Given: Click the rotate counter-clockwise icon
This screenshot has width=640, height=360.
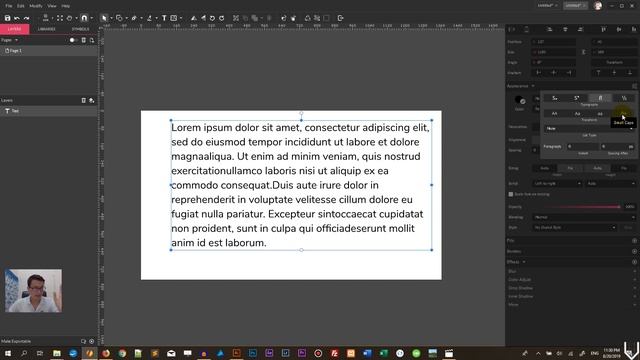Looking at the screenshot, I should click(212, 18).
